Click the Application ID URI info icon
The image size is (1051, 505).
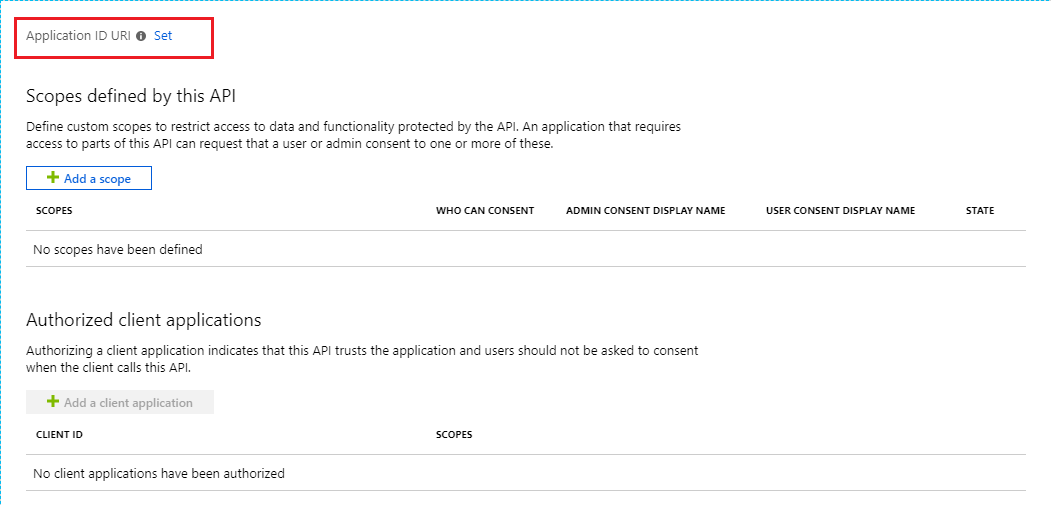(x=141, y=37)
